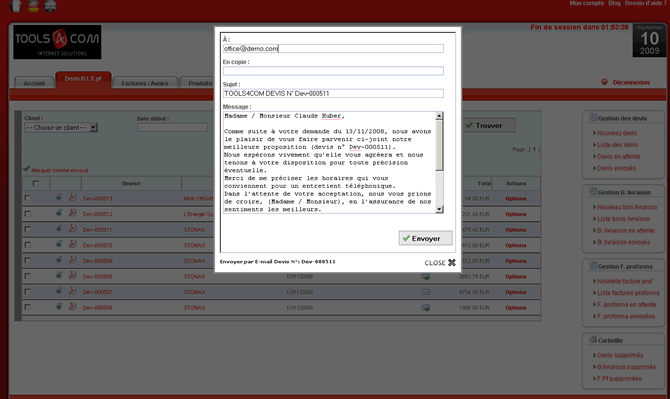Click the TOOLS4COM logo
Screen dimensions: 670x399
click(57, 42)
